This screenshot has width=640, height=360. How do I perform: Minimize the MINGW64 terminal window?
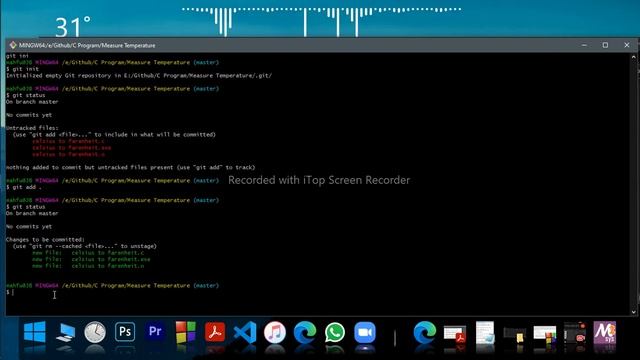click(584, 45)
